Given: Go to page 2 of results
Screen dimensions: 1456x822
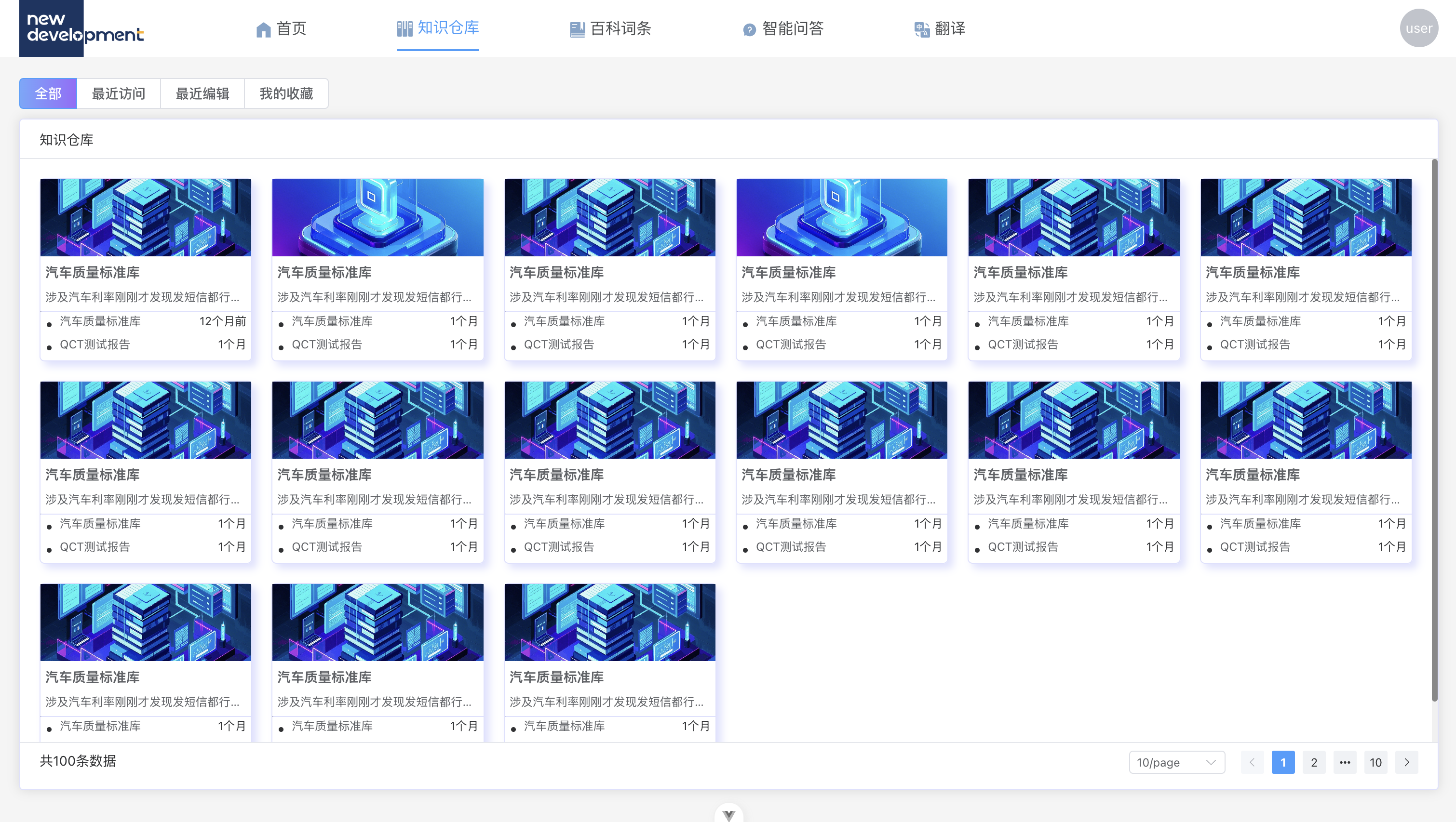Looking at the screenshot, I should [1314, 762].
